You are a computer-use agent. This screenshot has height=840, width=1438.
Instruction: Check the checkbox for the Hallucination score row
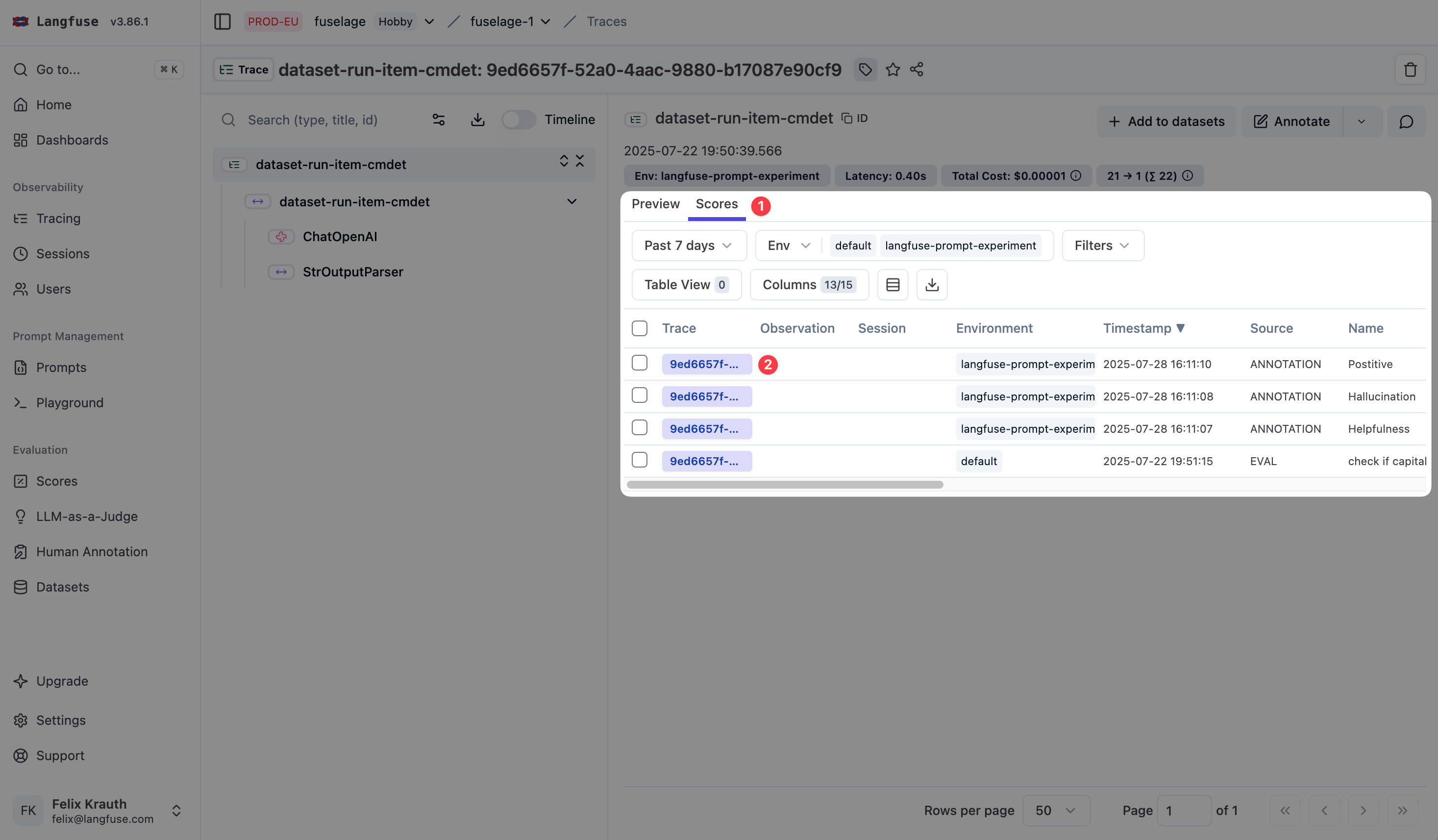(639, 395)
